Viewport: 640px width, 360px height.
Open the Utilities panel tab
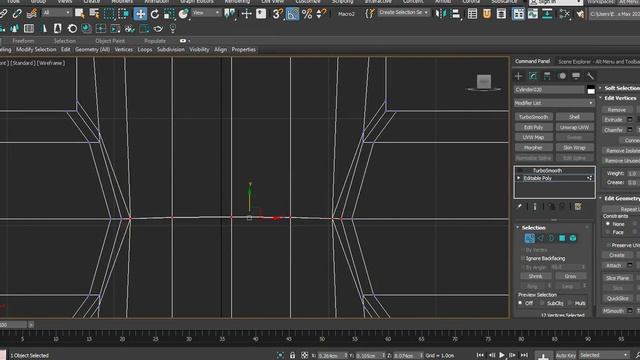click(590, 76)
